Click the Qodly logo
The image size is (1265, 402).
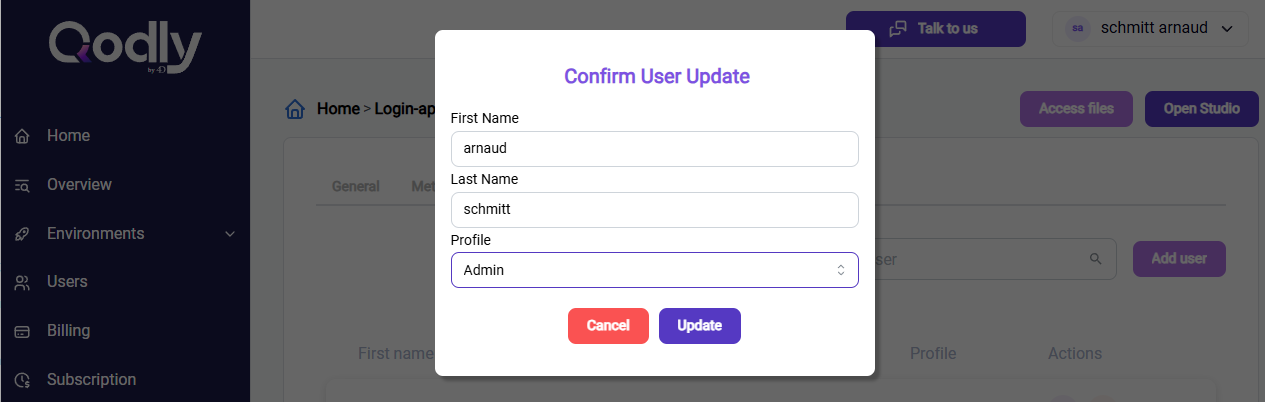[x=126, y=47]
